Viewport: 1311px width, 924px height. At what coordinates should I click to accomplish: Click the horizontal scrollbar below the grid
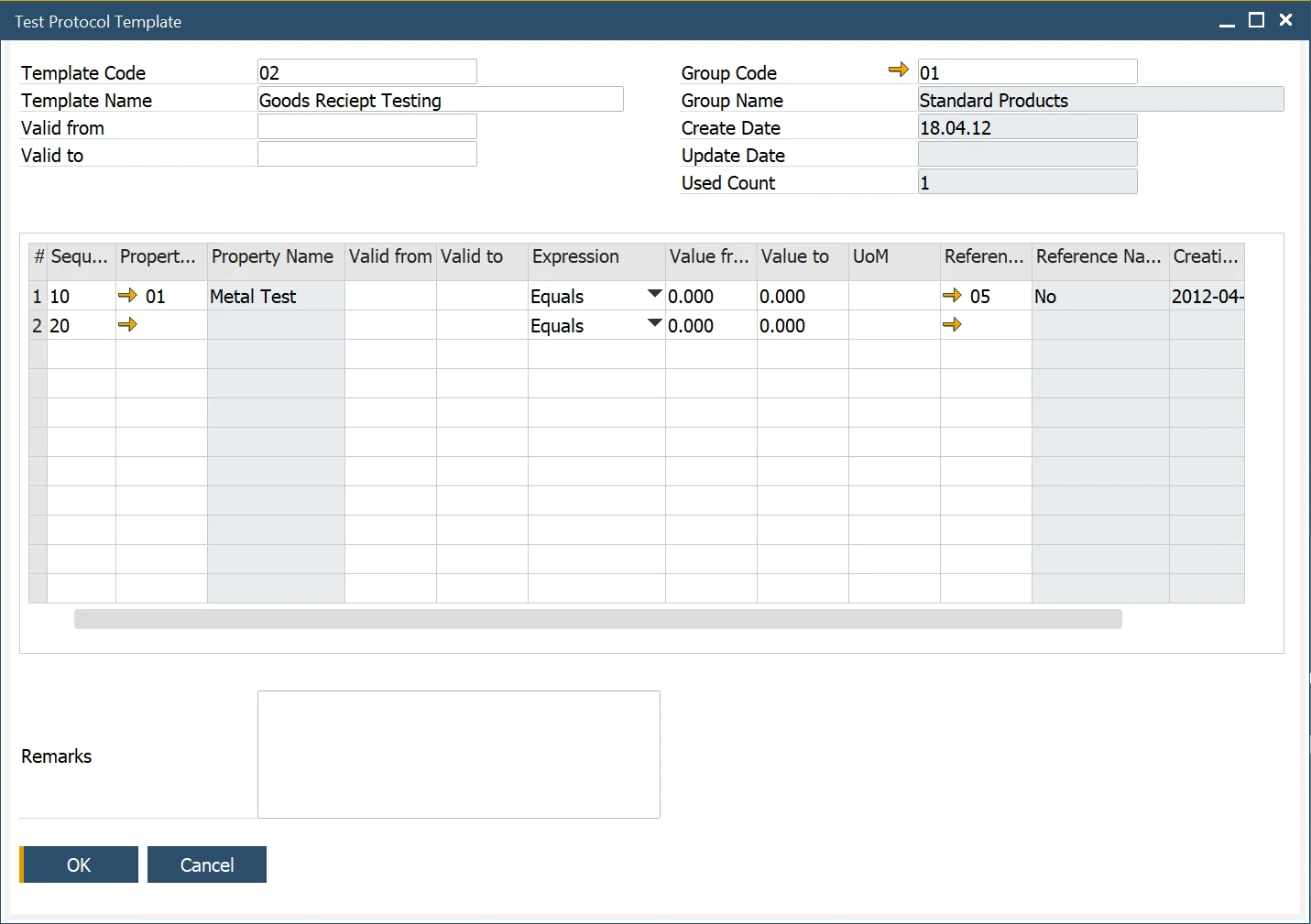(x=597, y=619)
